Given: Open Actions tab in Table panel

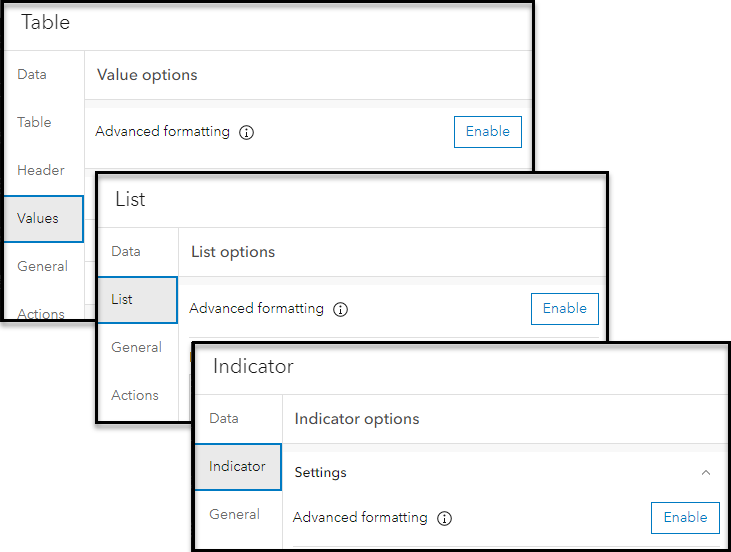Looking at the screenshot, I should (x=41, y=313).
